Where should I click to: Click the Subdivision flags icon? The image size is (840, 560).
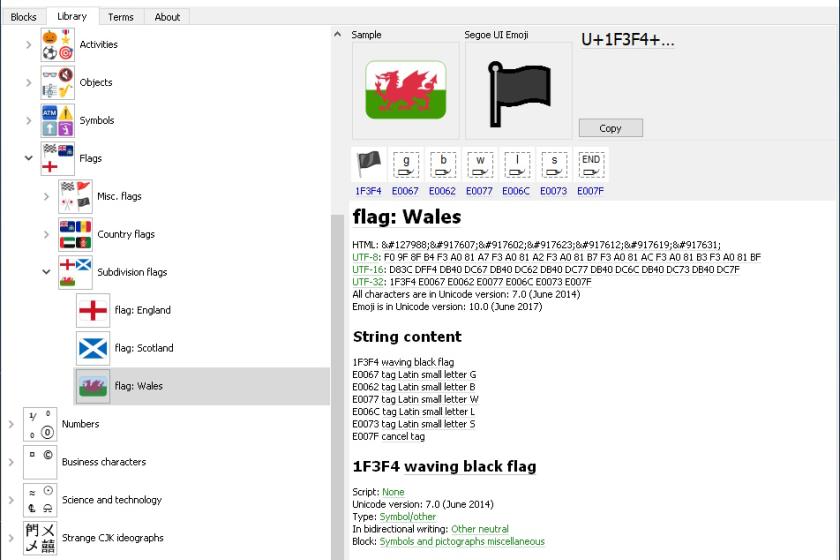pyautogui.click(x=75, y=273)
